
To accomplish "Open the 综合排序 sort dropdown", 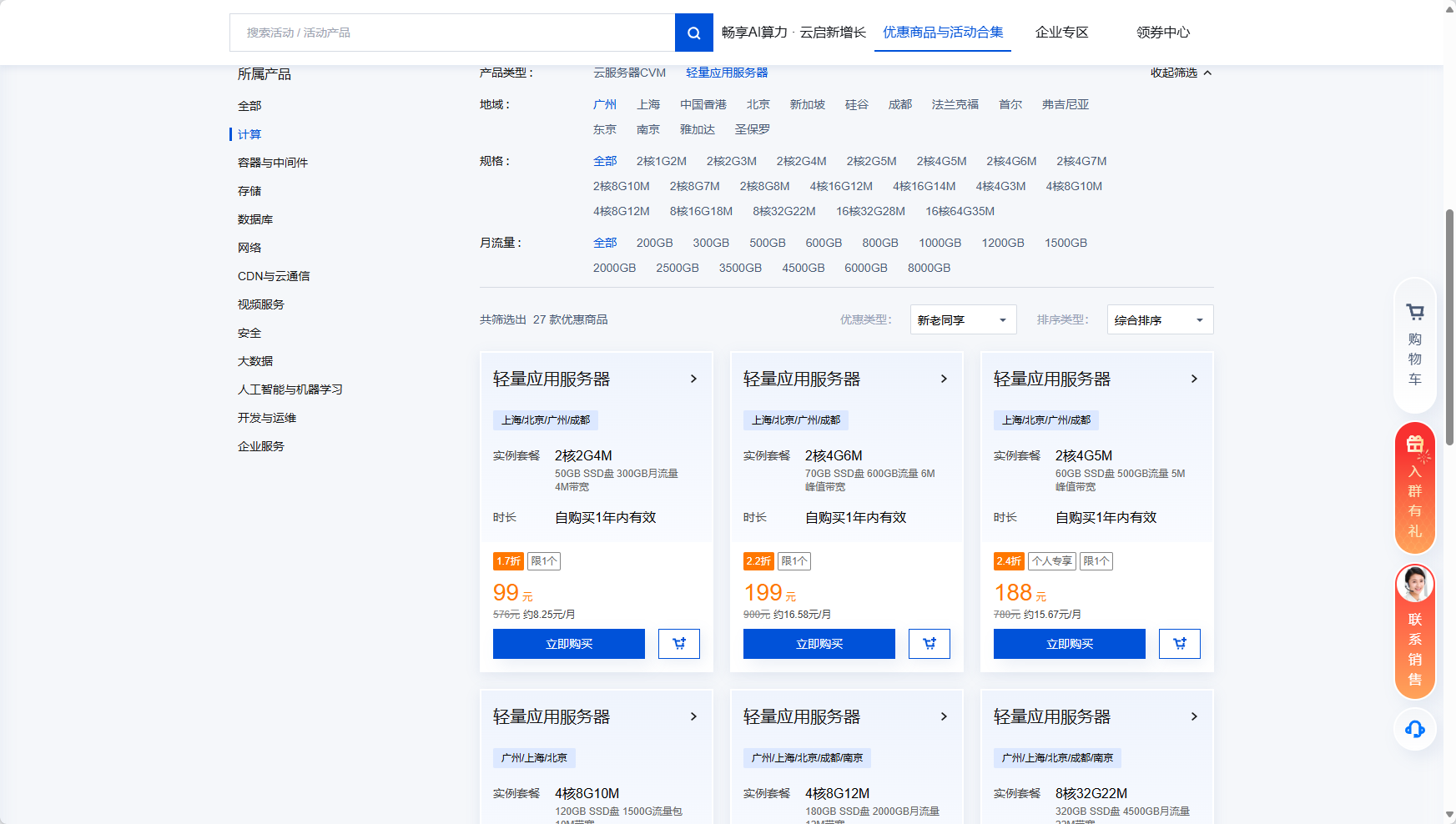I will click(x=1159, y=319).
